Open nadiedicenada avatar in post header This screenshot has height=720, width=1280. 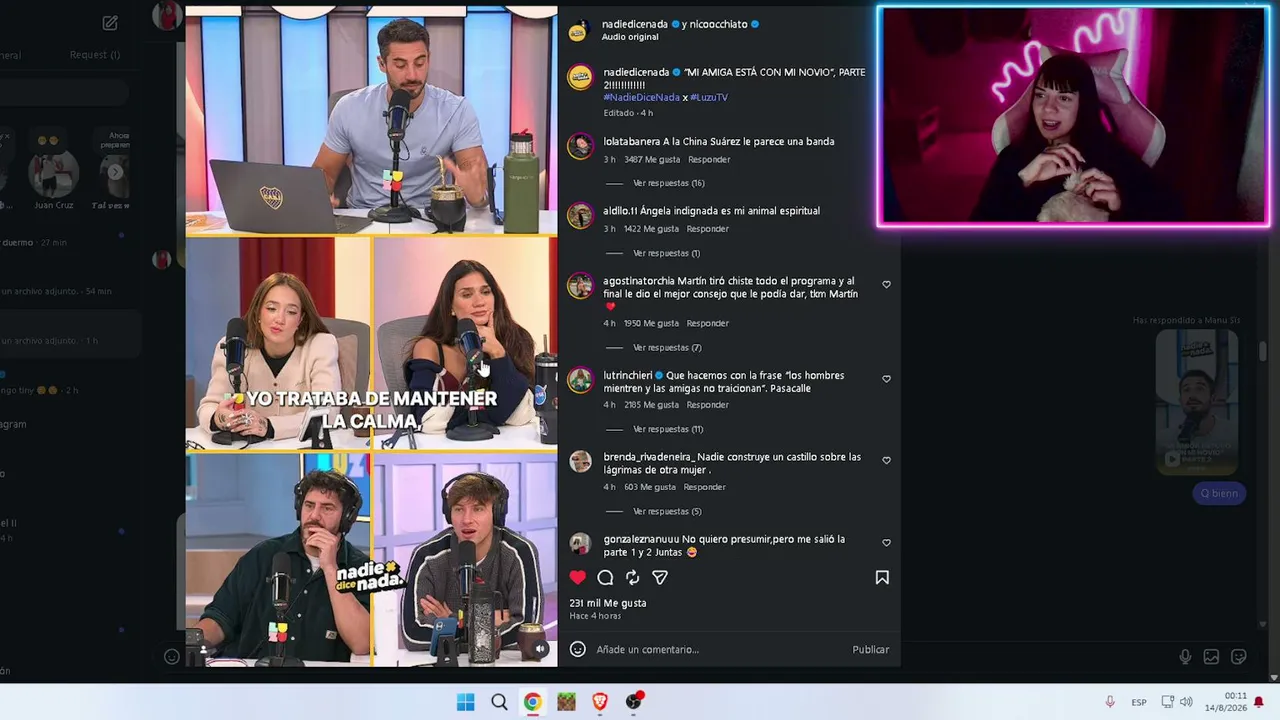pos(577,31)
